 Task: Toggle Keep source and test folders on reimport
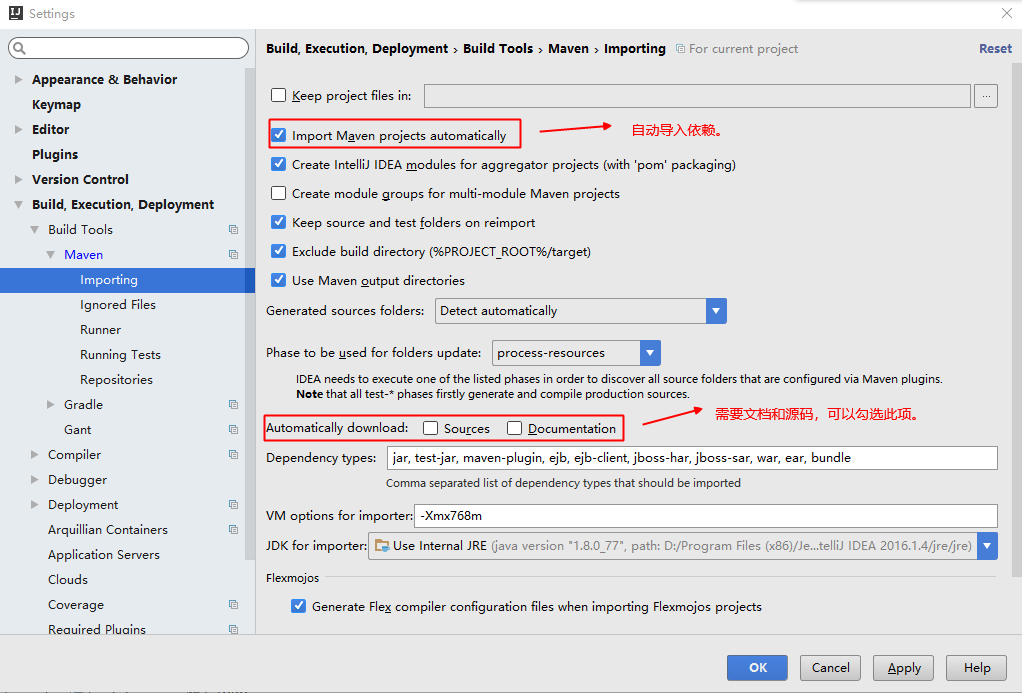coord(278,222)
